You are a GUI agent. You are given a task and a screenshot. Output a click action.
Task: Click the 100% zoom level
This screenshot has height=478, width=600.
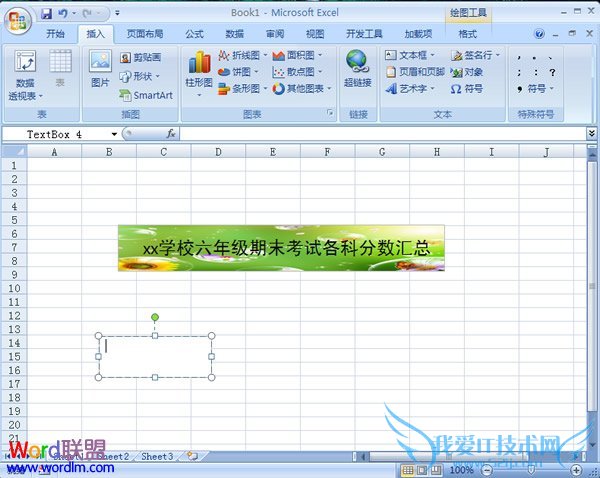(x=461, y=470)
